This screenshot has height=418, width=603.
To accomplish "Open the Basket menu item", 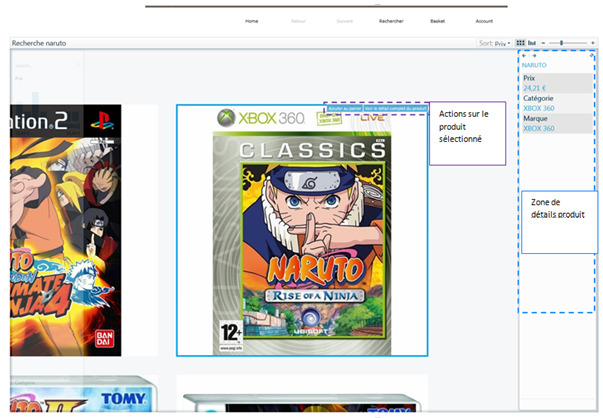I will tap(438, 21).
